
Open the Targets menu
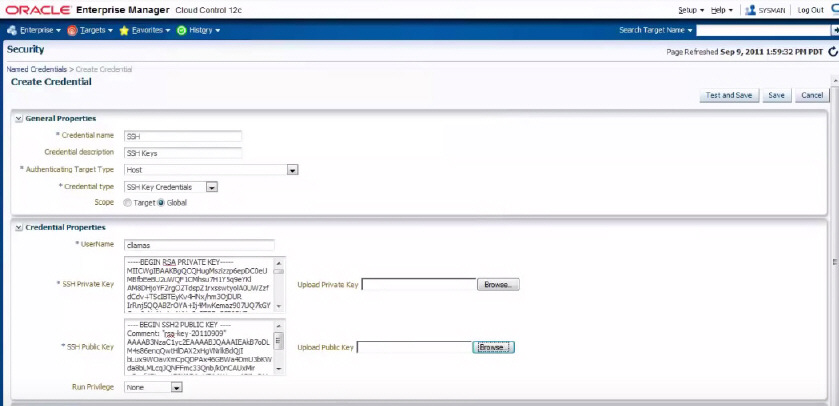point(96,30)
